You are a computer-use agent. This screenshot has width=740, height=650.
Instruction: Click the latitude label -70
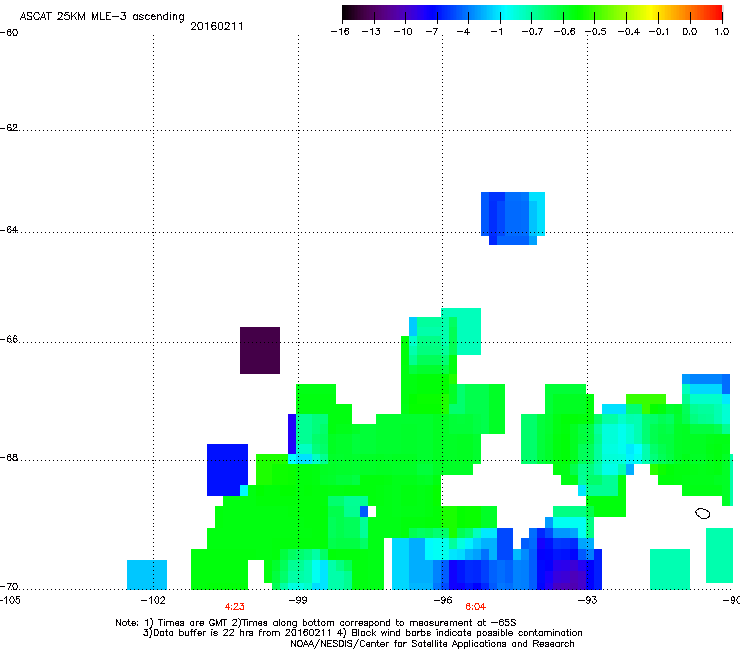(x=9, y=587)
